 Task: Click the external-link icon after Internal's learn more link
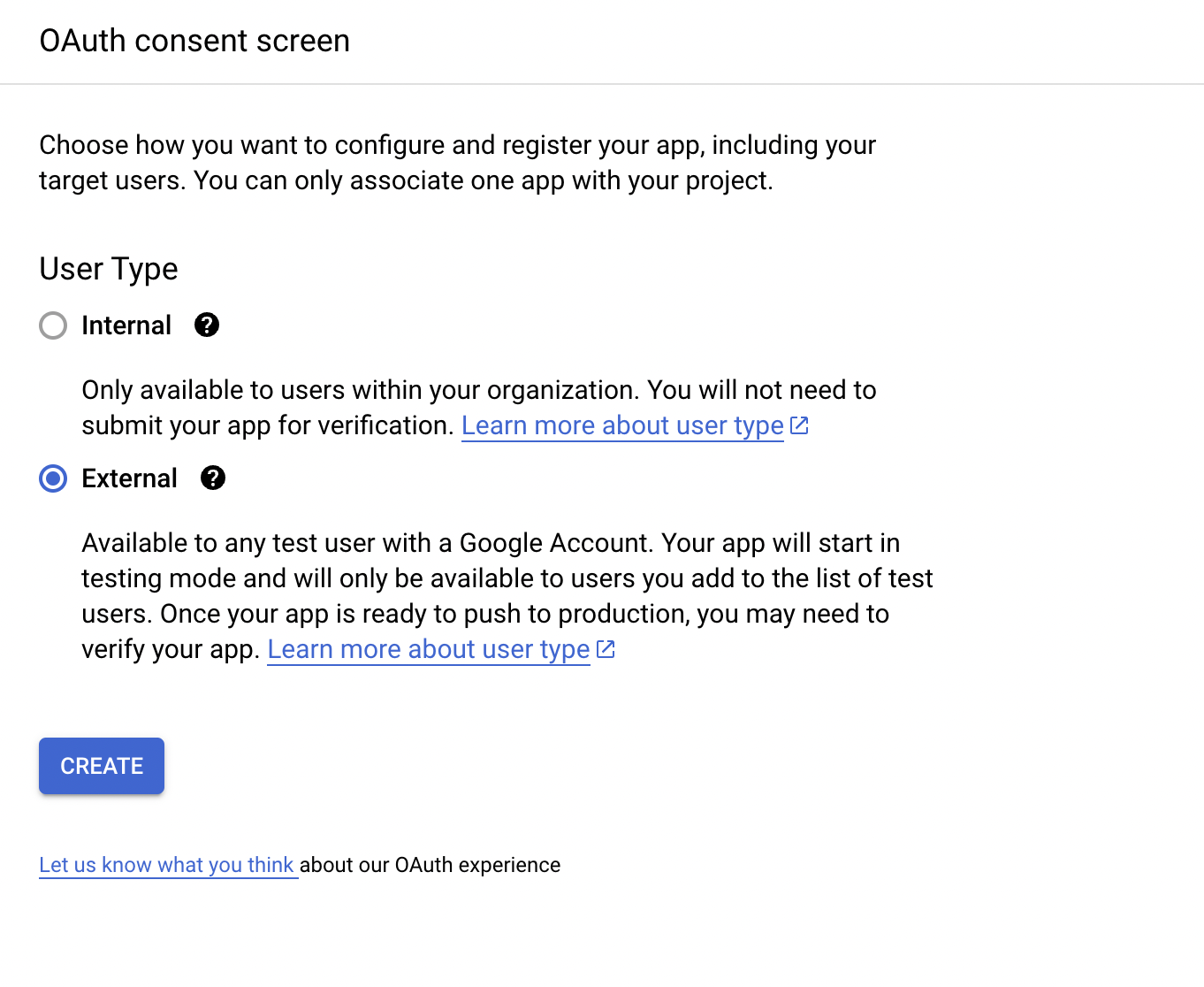(x=799, y=425)
